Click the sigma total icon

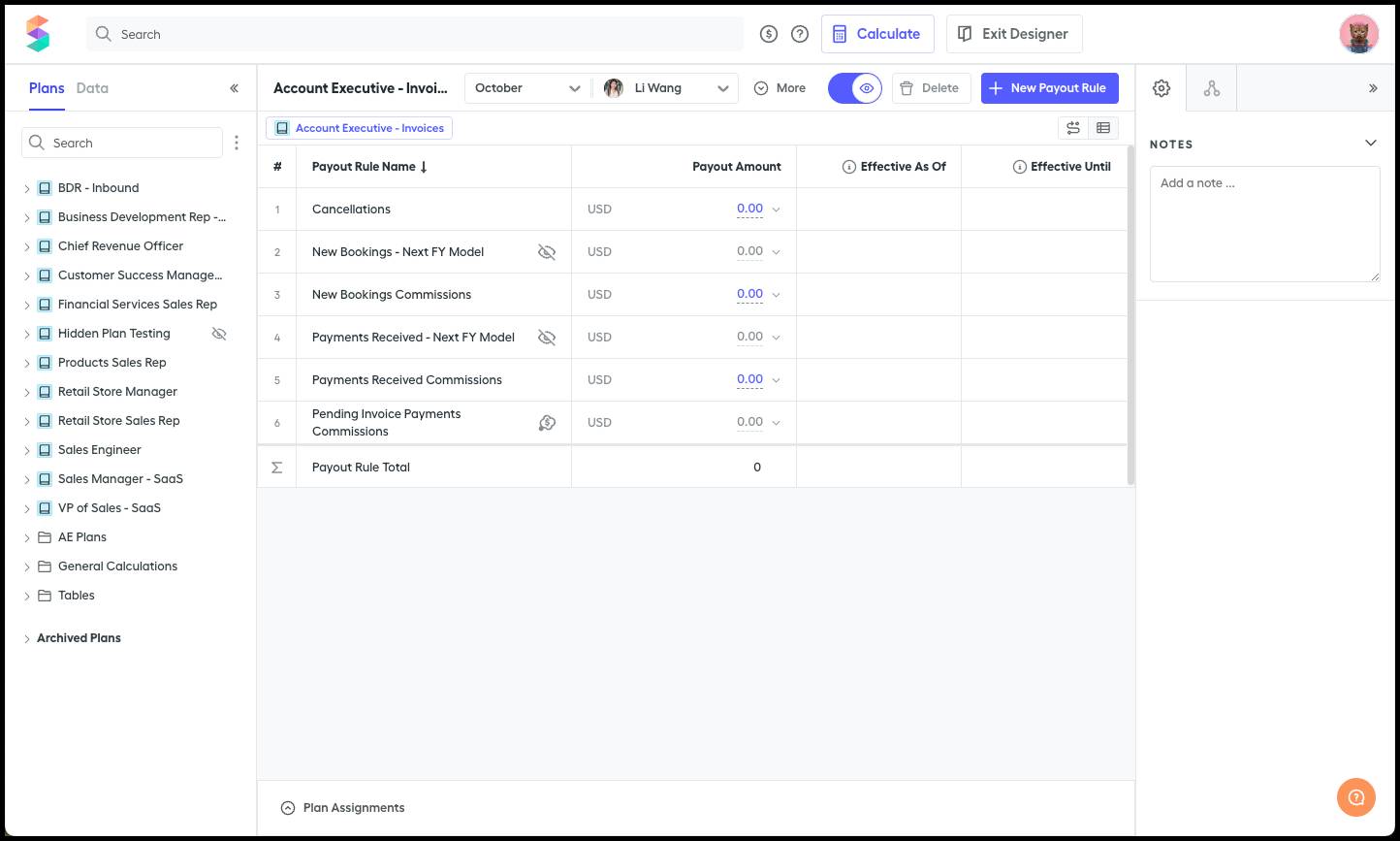coord(277,468)
